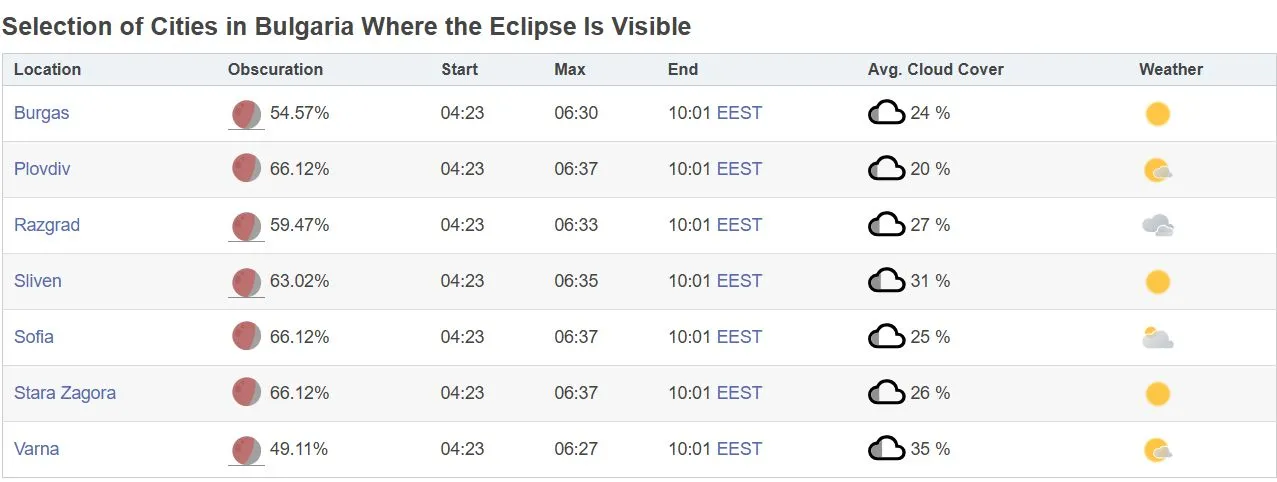Click the EEST timezone link in Sofia row
The height and width of the screenshot is (482, 1277).
click(739, 337)
